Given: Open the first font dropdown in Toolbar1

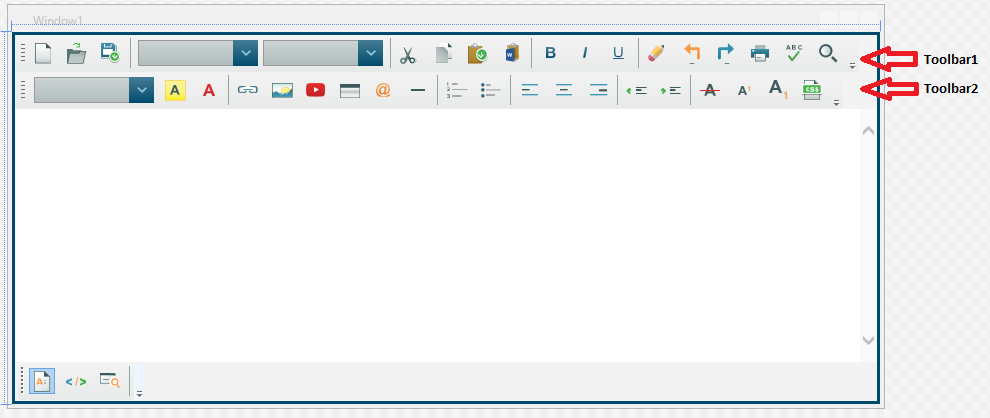Looking at the screenshot, I should pyautogui.click(x=246, y=53).
